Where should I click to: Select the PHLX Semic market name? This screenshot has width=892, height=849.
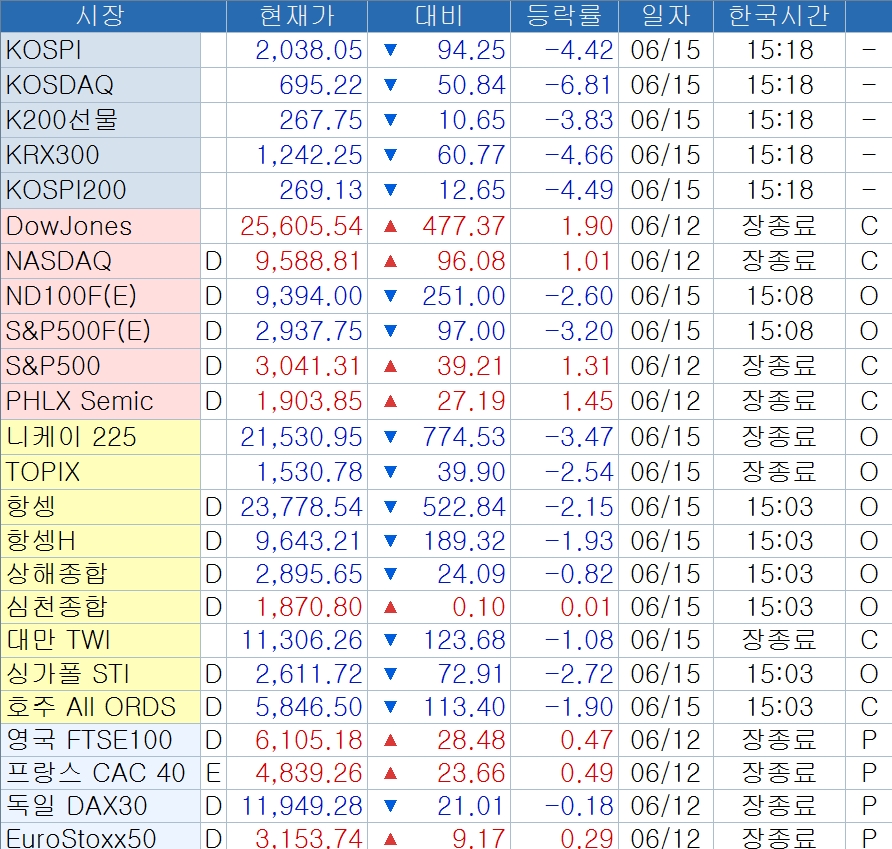click(80, 402)
